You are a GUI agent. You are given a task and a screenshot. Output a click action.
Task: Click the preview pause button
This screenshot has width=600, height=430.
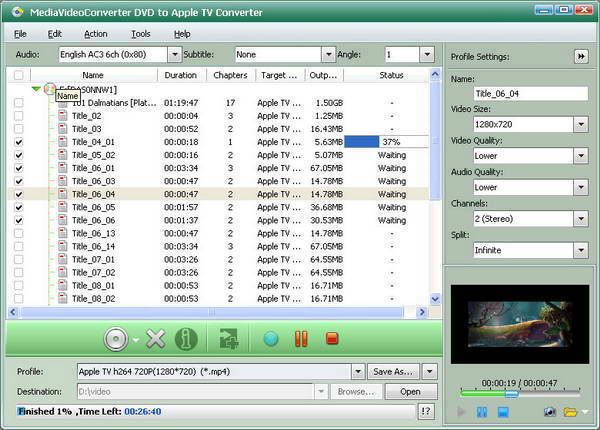(x=482, y=412)
